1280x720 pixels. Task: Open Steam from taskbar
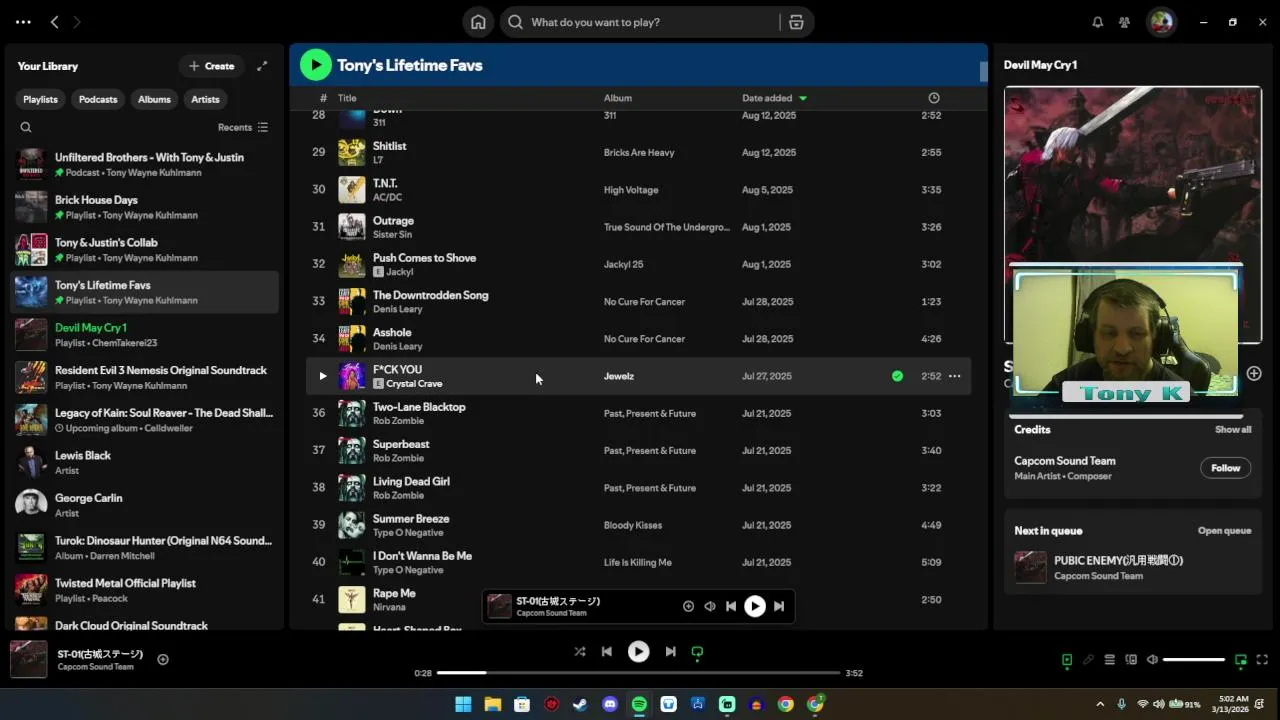(580, 704)
